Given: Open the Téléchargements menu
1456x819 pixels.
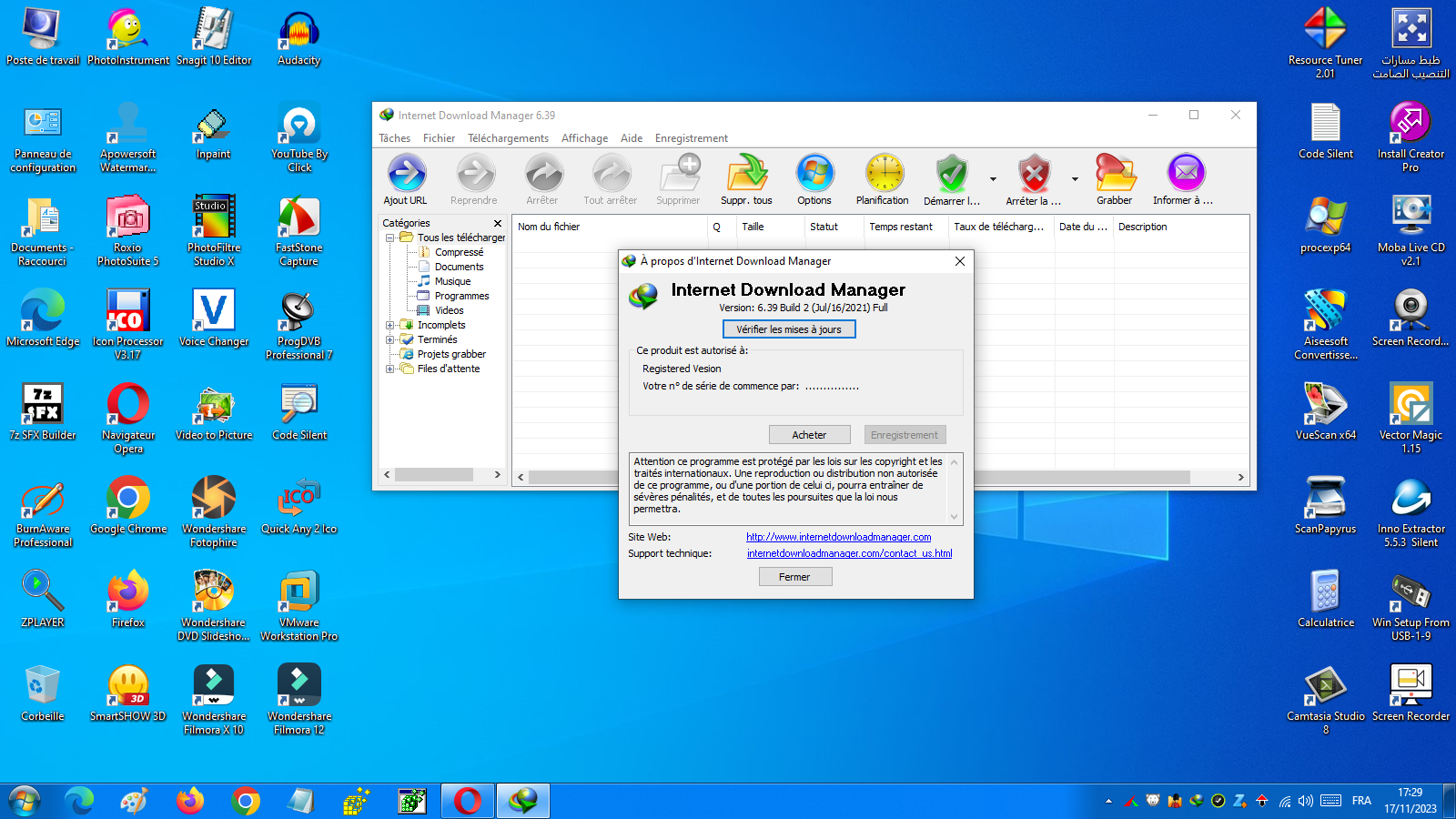Looking at the screenshot, I should click(508, 138).
